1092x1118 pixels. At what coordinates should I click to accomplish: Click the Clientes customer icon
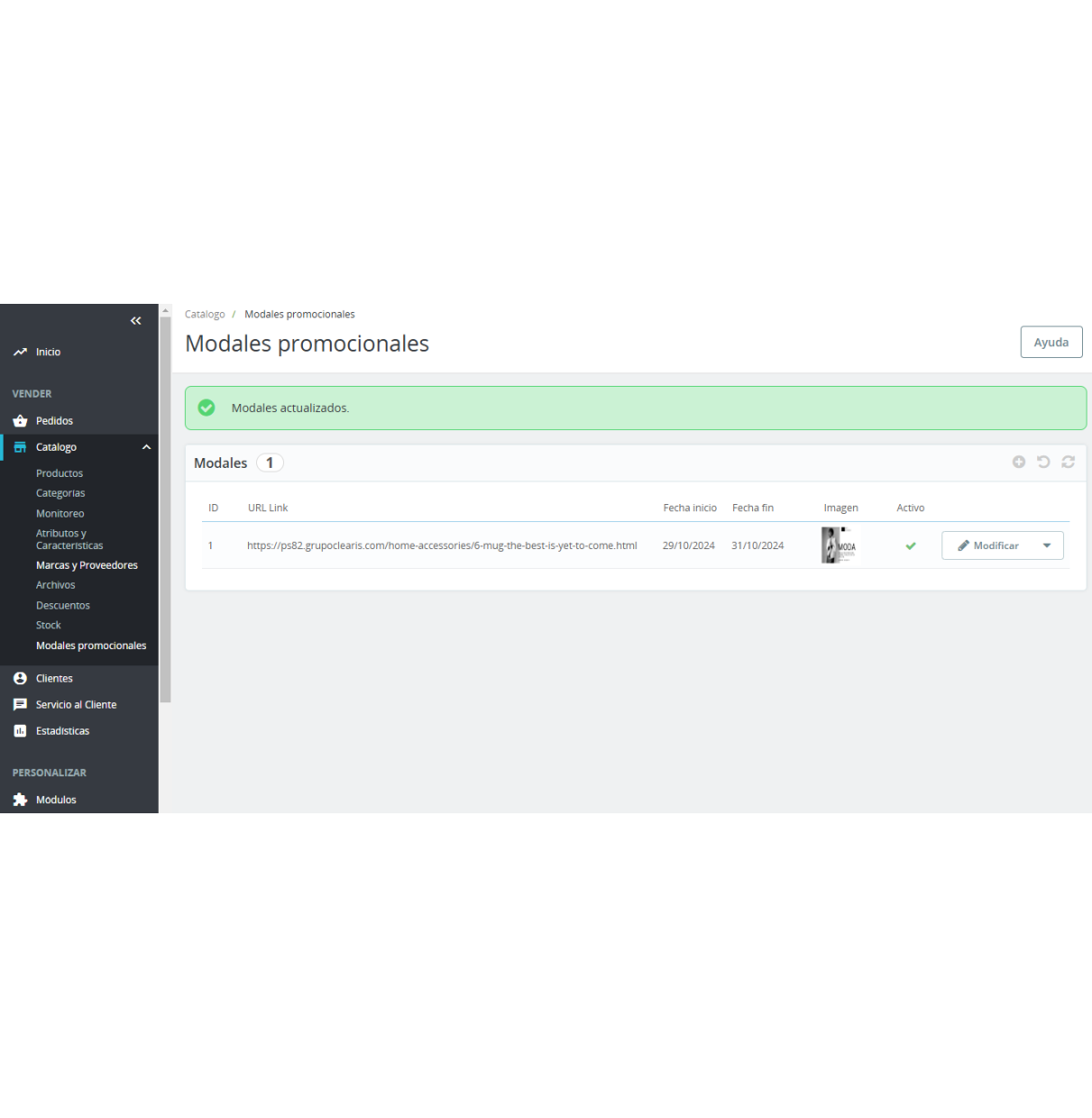pos(20,678)
